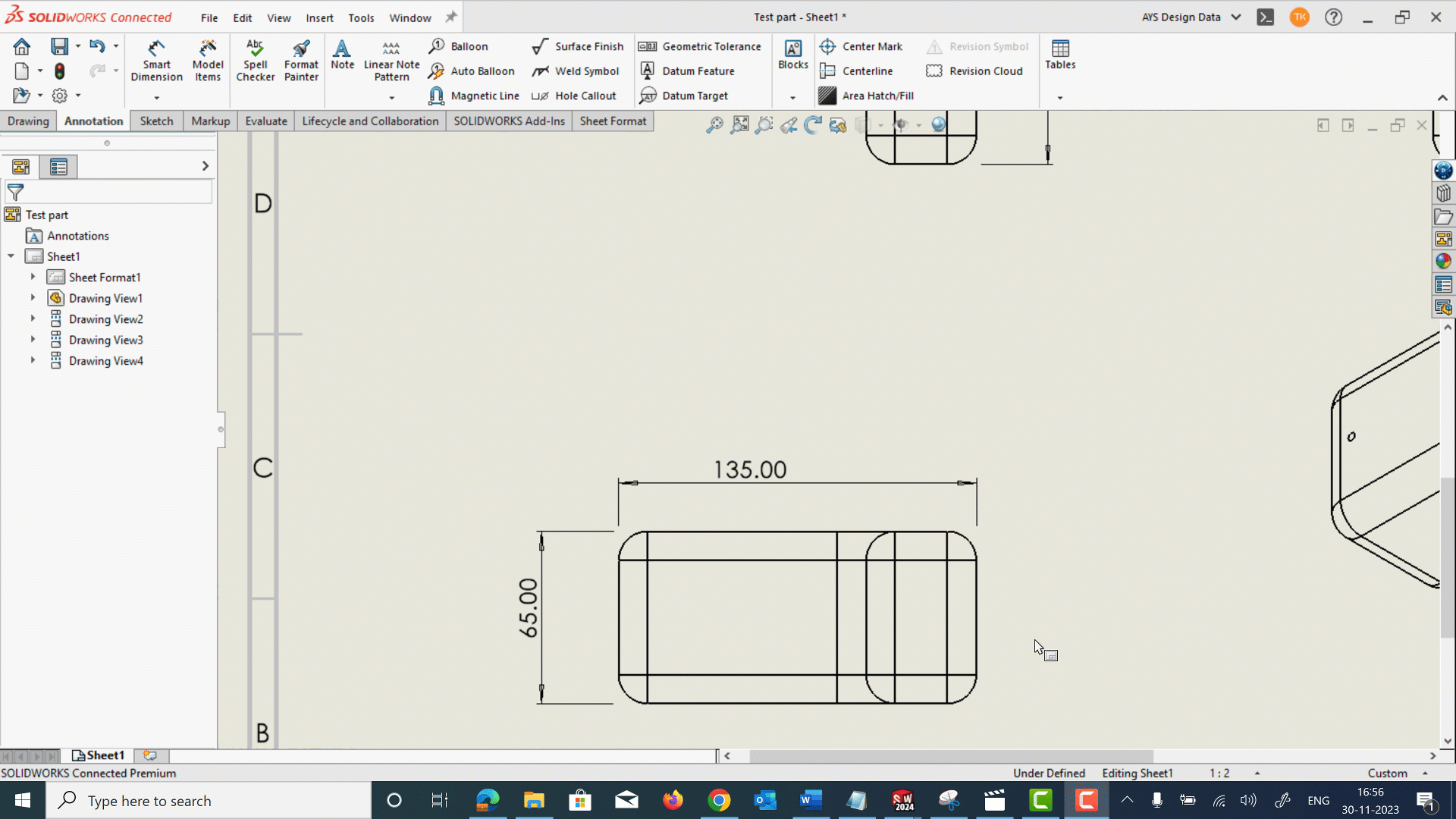Activate the Format Painter
This screenshot has height=819, width=1456.
tap(301, 61)
